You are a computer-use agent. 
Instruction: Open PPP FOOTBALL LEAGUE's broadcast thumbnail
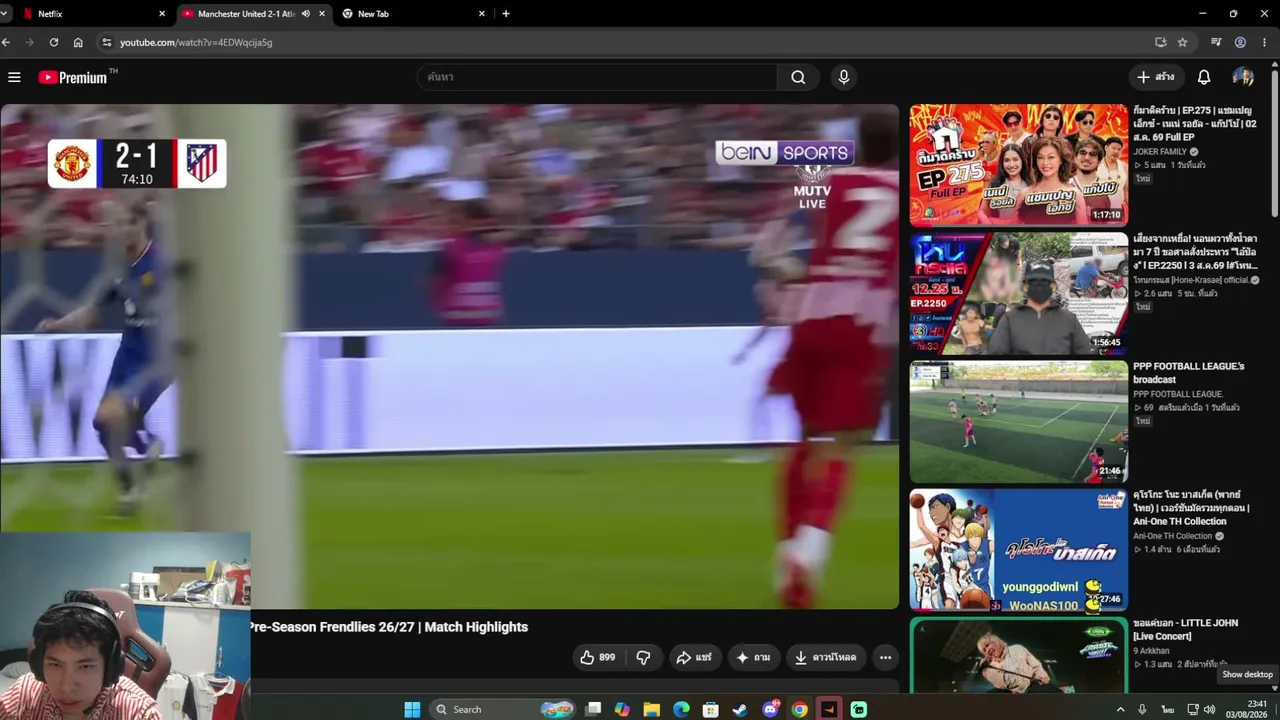click(x=1019, y=422)
